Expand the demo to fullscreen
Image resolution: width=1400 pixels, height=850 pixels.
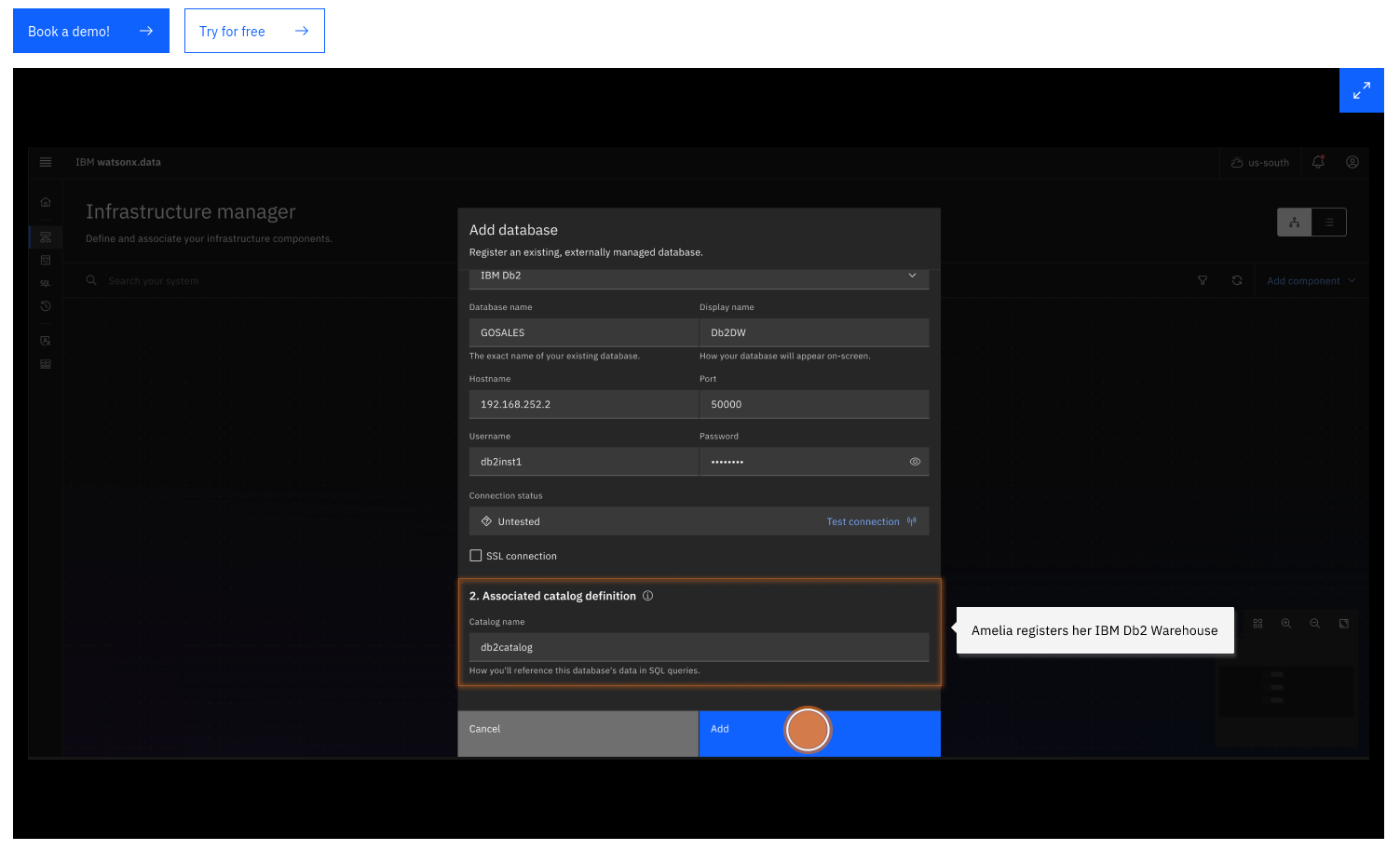pyautogui.click(x=1362, y=90)
